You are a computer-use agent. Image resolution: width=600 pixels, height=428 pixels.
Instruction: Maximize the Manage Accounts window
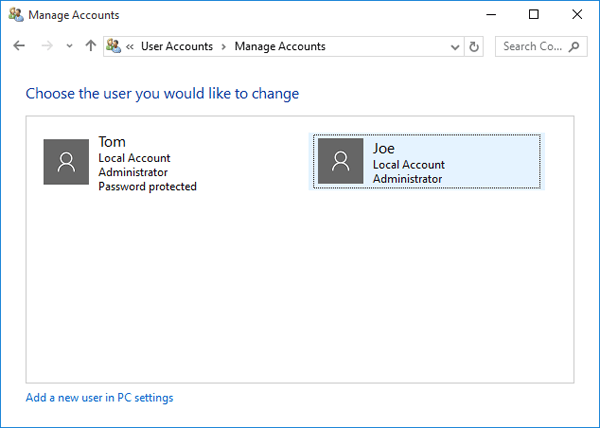[534, 15]
